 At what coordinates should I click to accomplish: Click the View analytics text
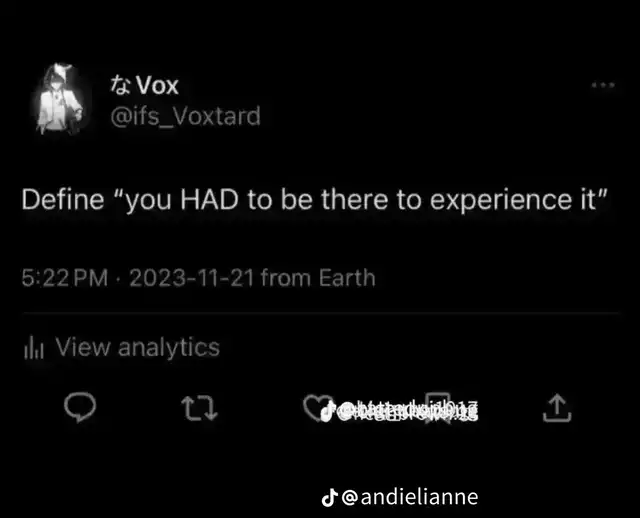tap(137, 348)
